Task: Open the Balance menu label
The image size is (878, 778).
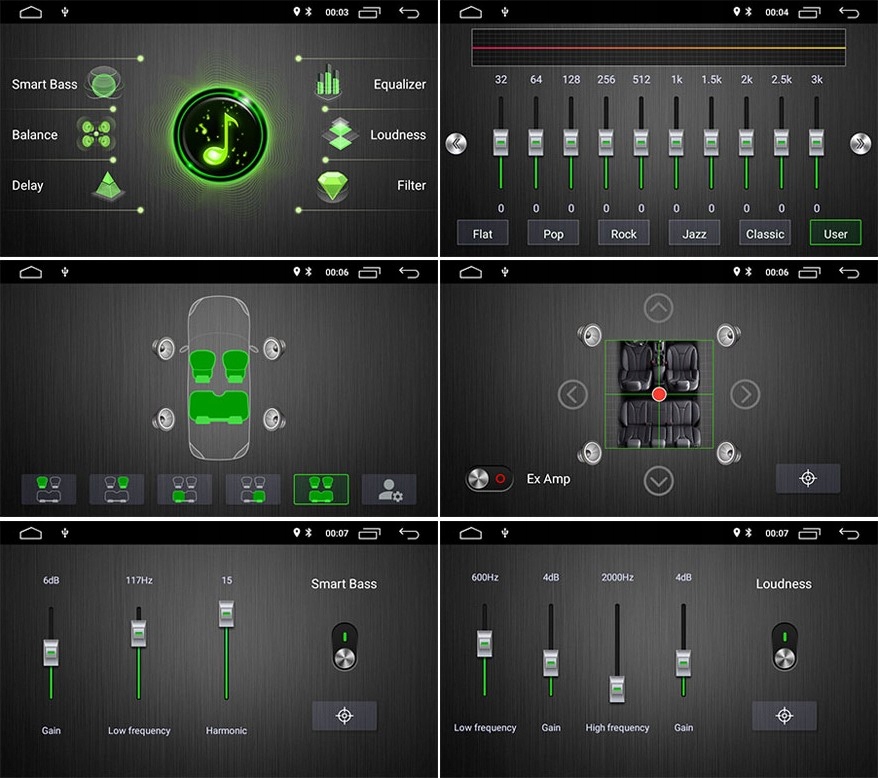Action: click(x=35, y=134)
